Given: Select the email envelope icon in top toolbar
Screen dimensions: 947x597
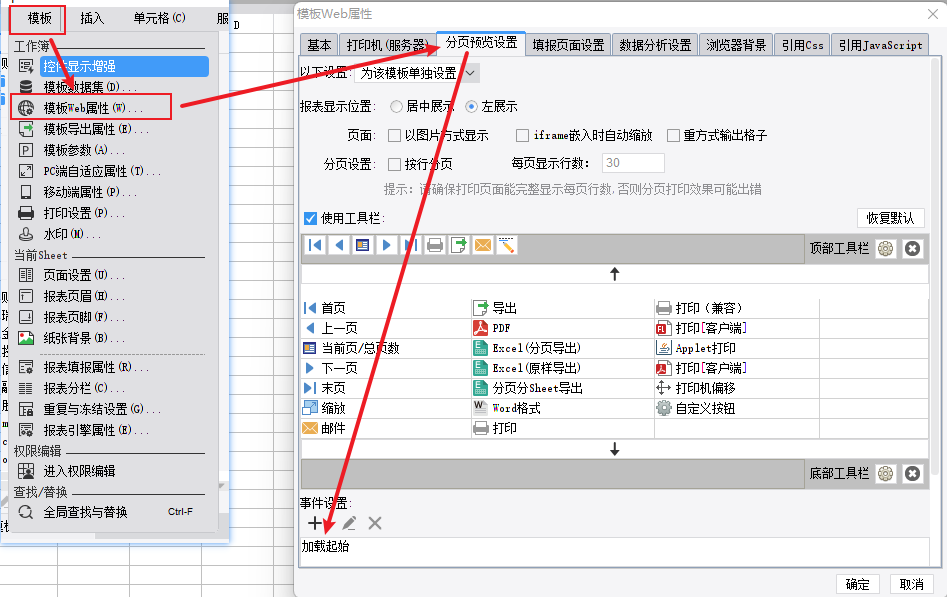Looking at the screenshot, I should pyautogui.click(x=483, y=245).
